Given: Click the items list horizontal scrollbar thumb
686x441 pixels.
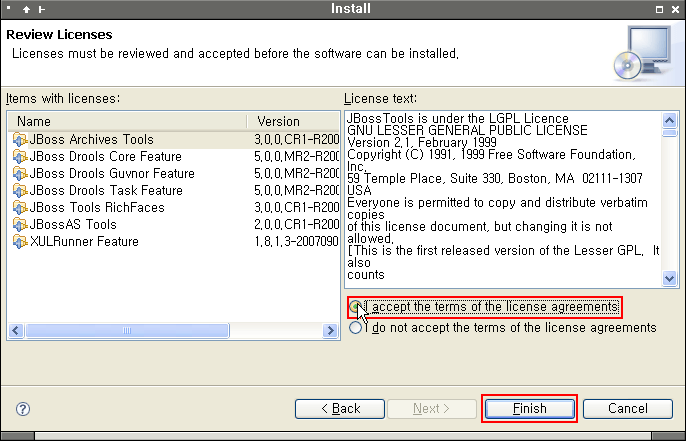Looking at the screenshot, I should pyautogui.click(x=127, y=330).
